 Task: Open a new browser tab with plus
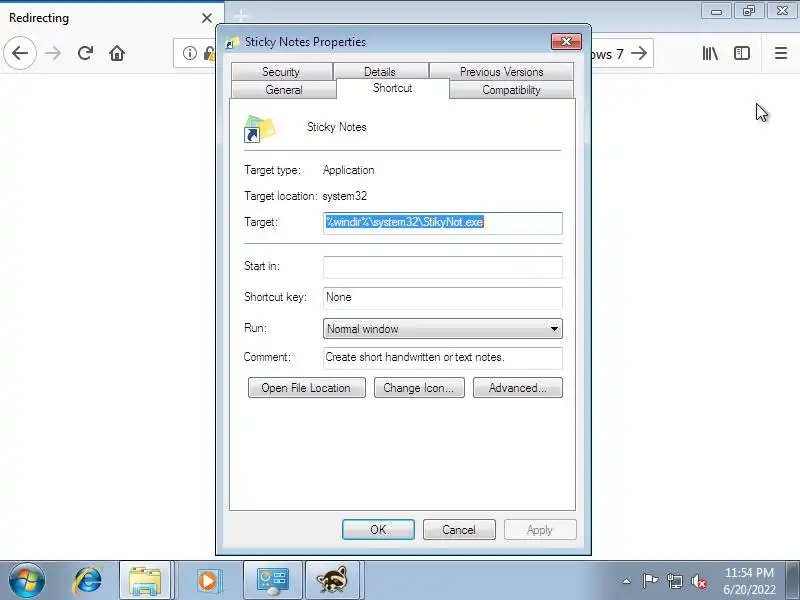241,16
